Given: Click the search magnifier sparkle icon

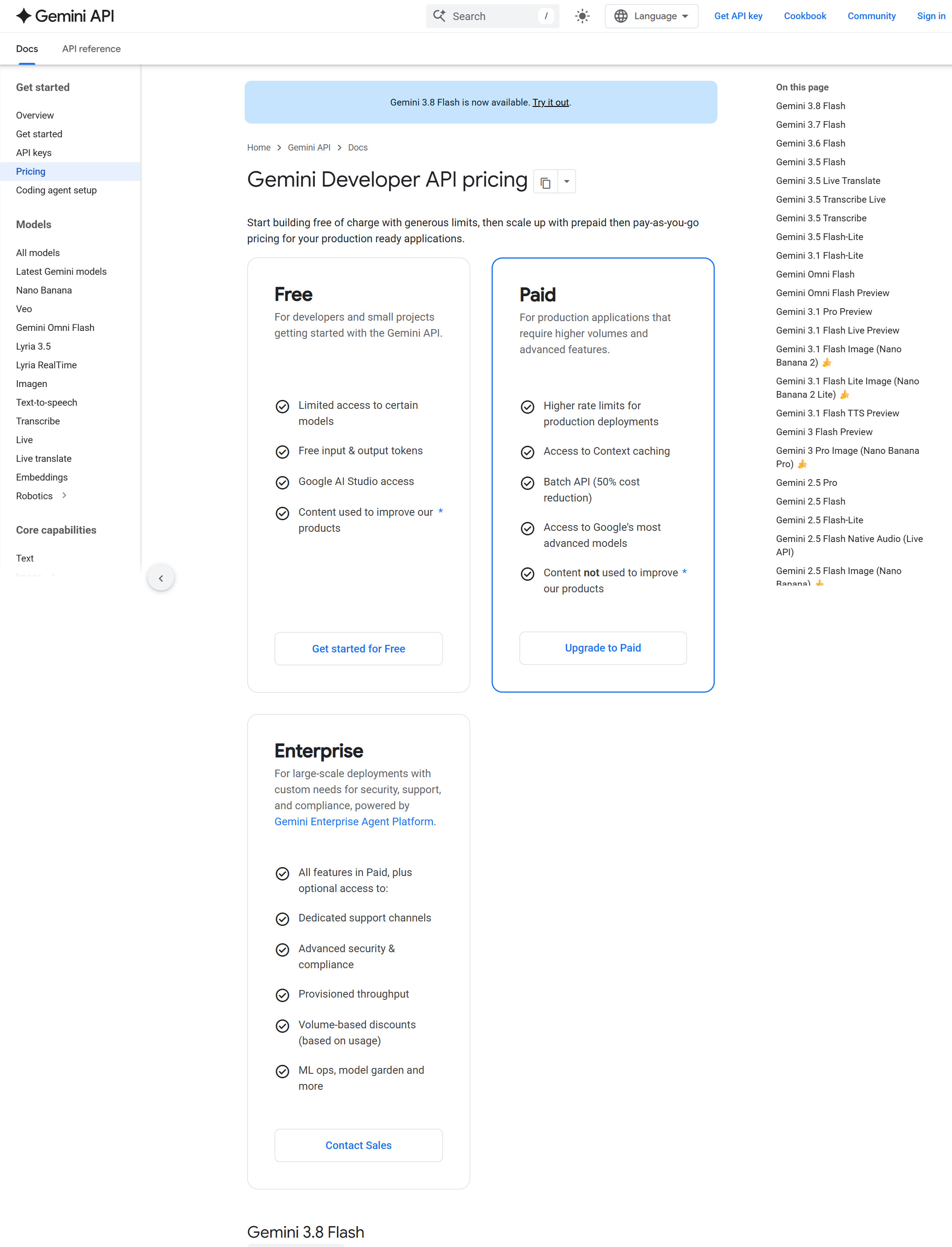Looking at the screenshot, I should tap(439, 16).
